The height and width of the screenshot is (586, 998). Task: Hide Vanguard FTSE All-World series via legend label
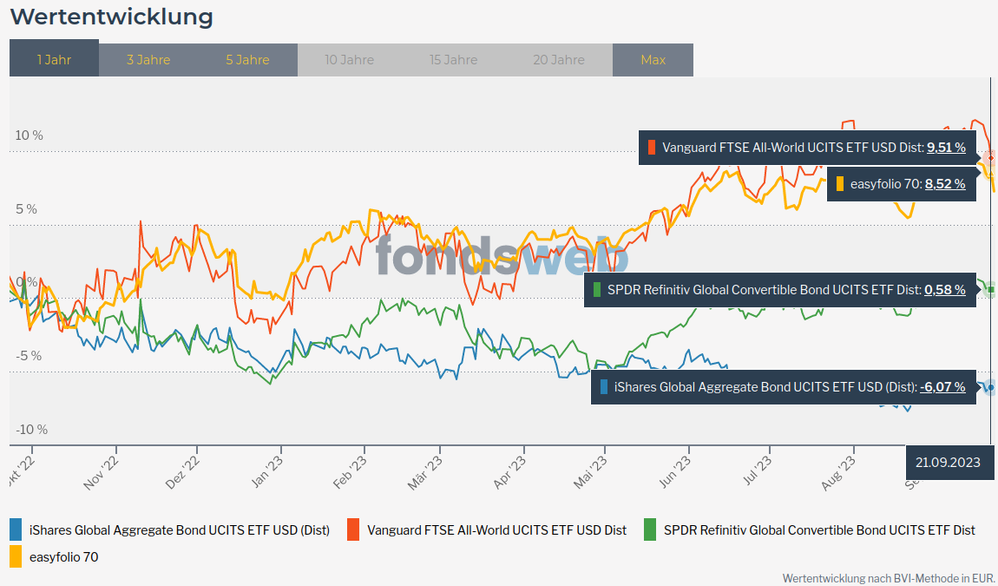[x=497, y=530]
